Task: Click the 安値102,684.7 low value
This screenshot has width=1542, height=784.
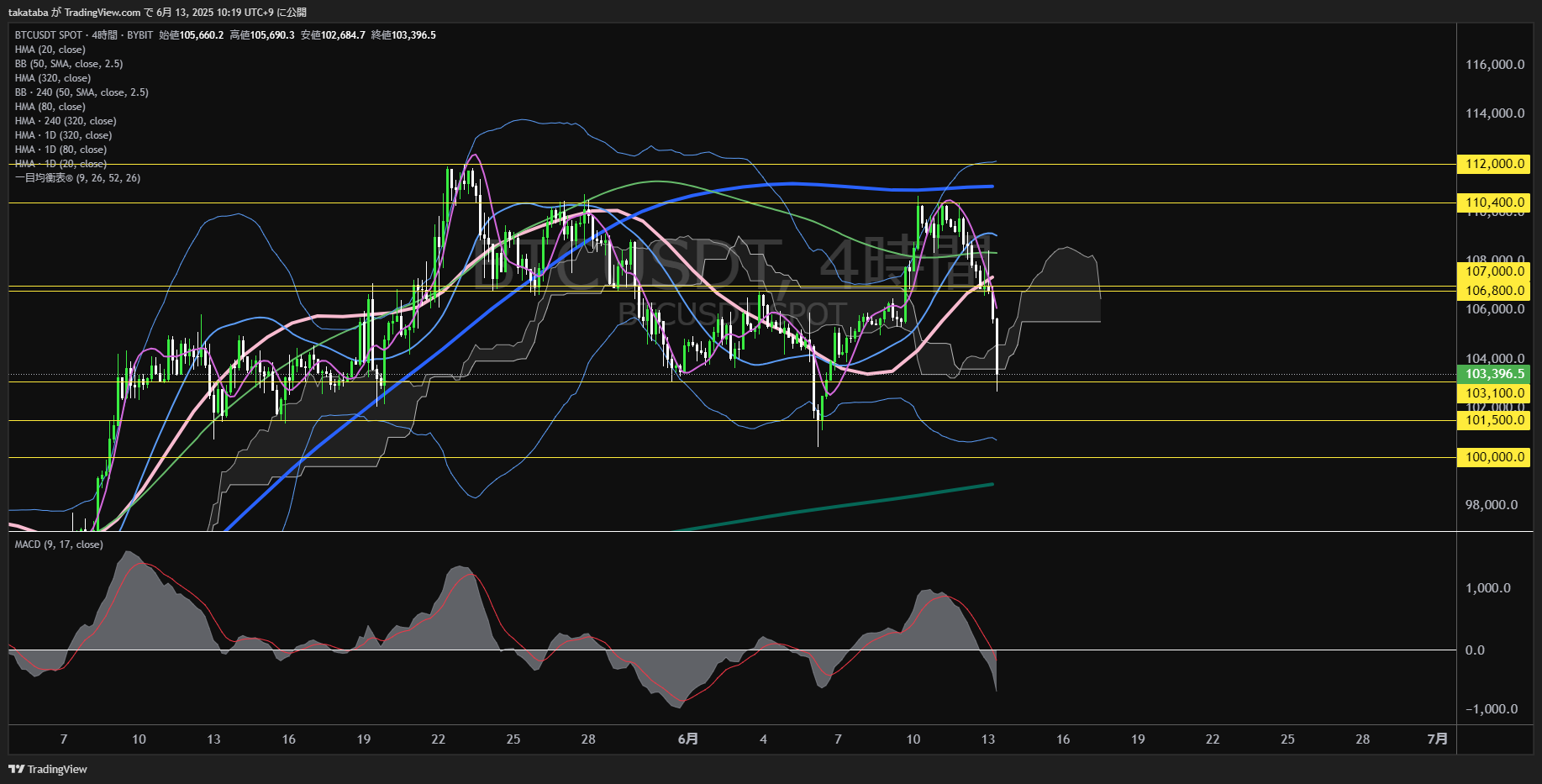Action: (x=333, y=35)
